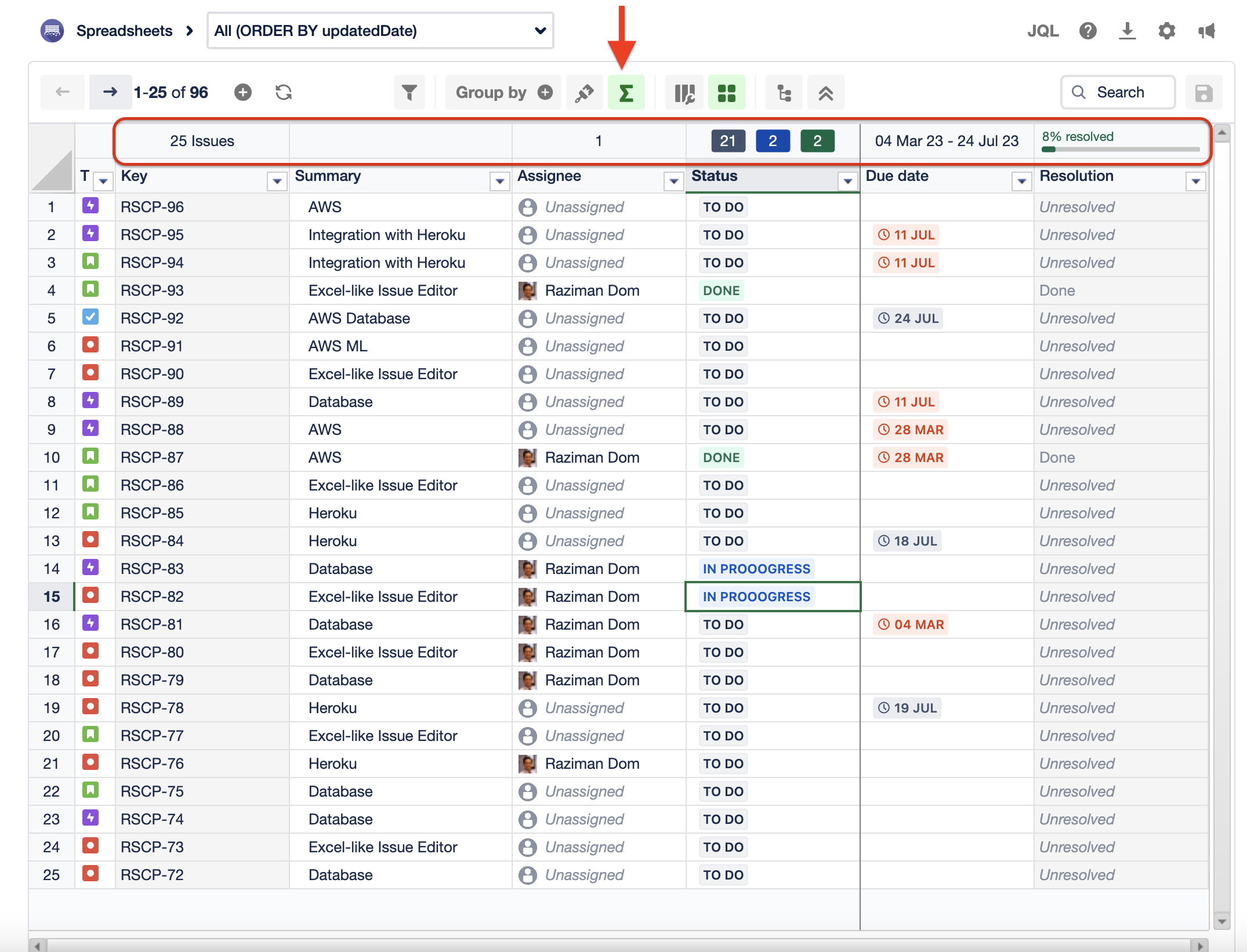Go to next page arrow

pyautogui.click(x=110, y=92)
